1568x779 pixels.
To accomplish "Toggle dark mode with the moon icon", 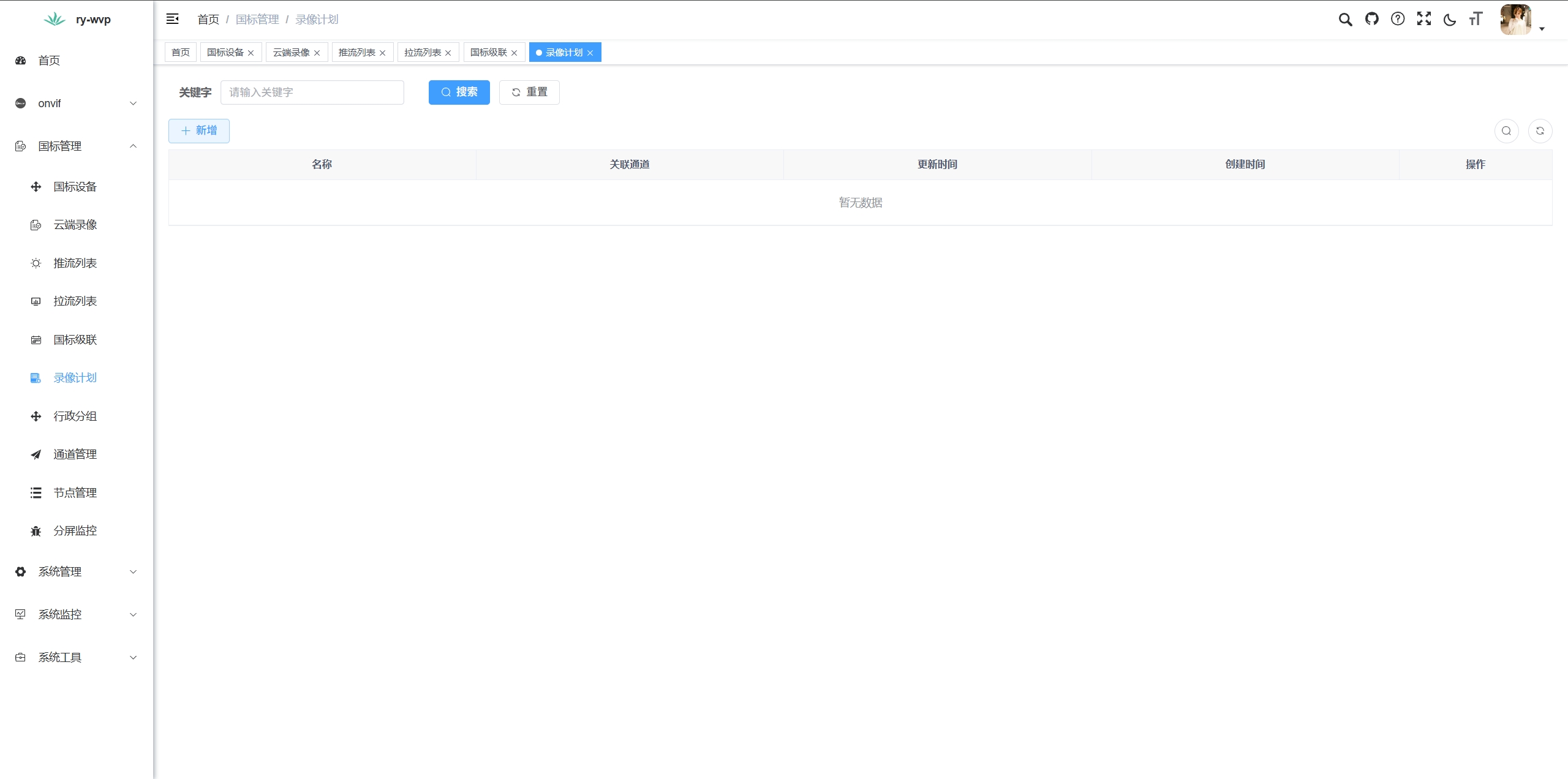I will [1450, 20].
